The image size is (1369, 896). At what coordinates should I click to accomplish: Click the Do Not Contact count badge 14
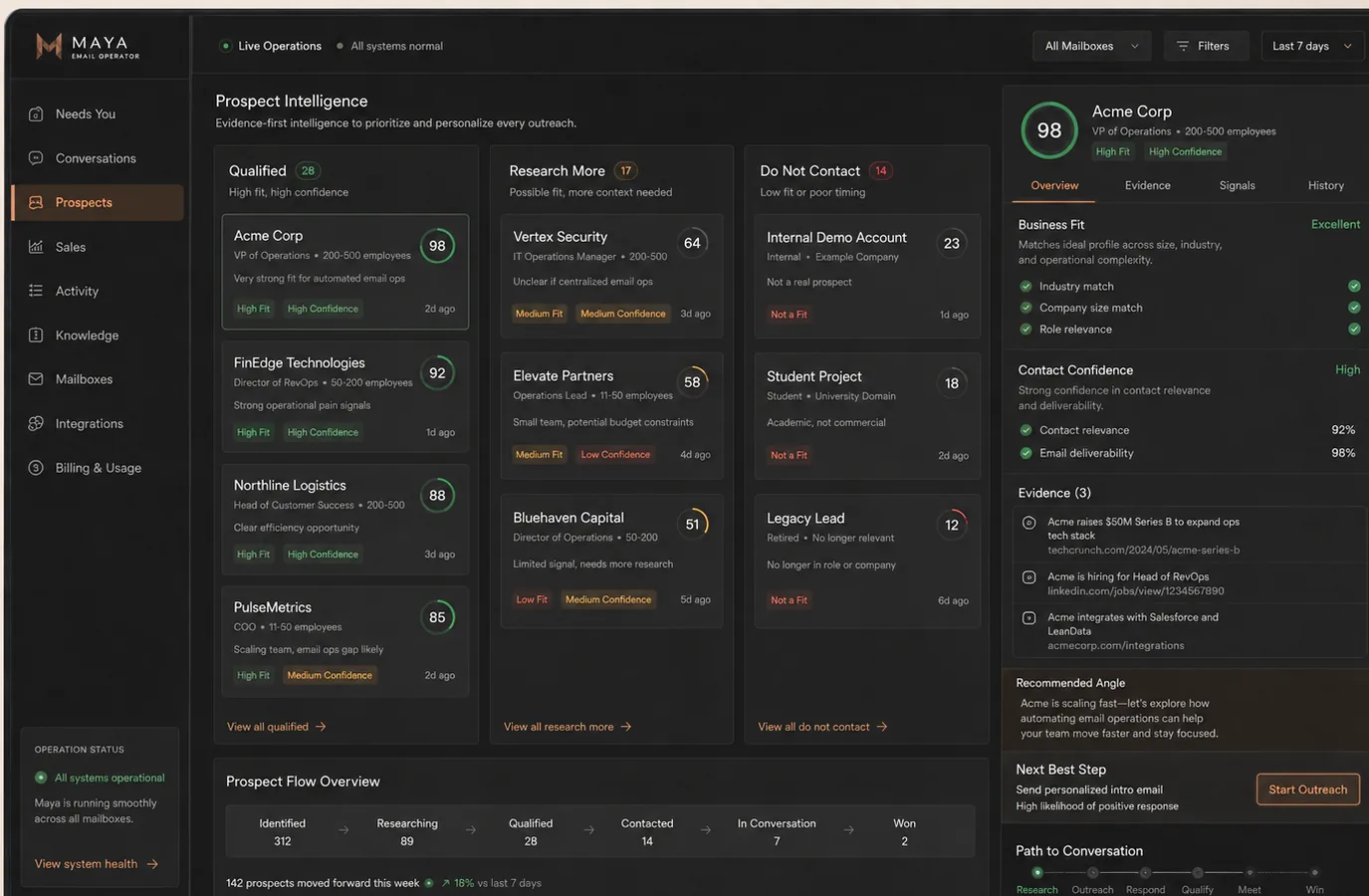(881, 171)
